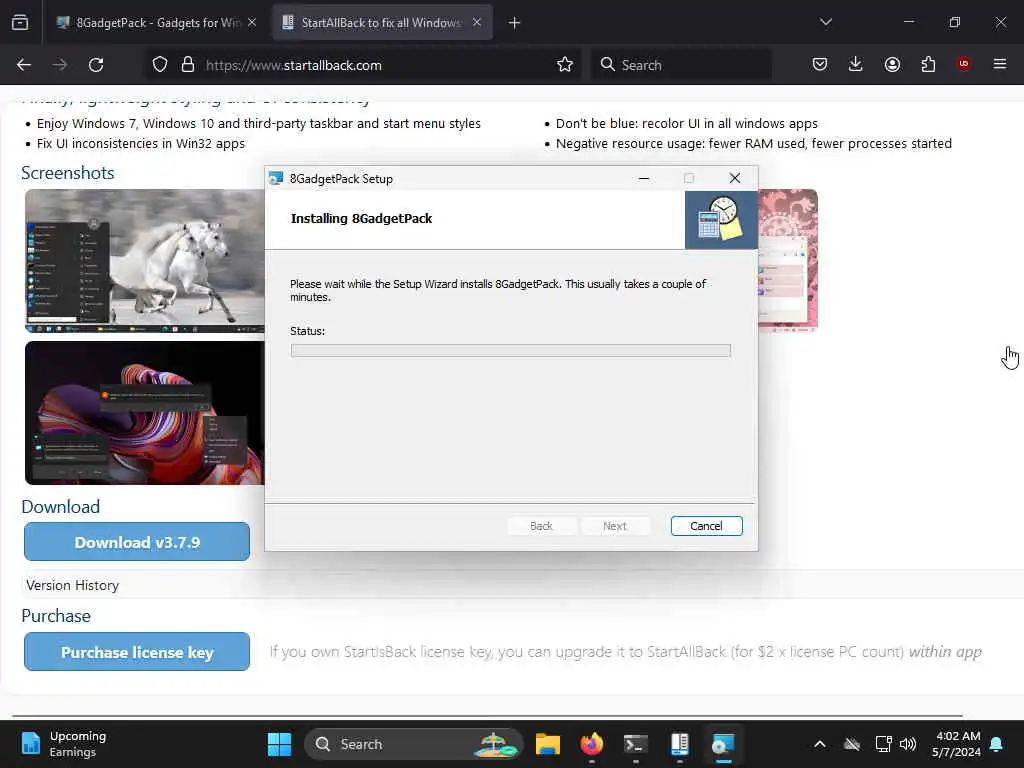Open the white horses screenshot thumbnail

coord(145,261)
